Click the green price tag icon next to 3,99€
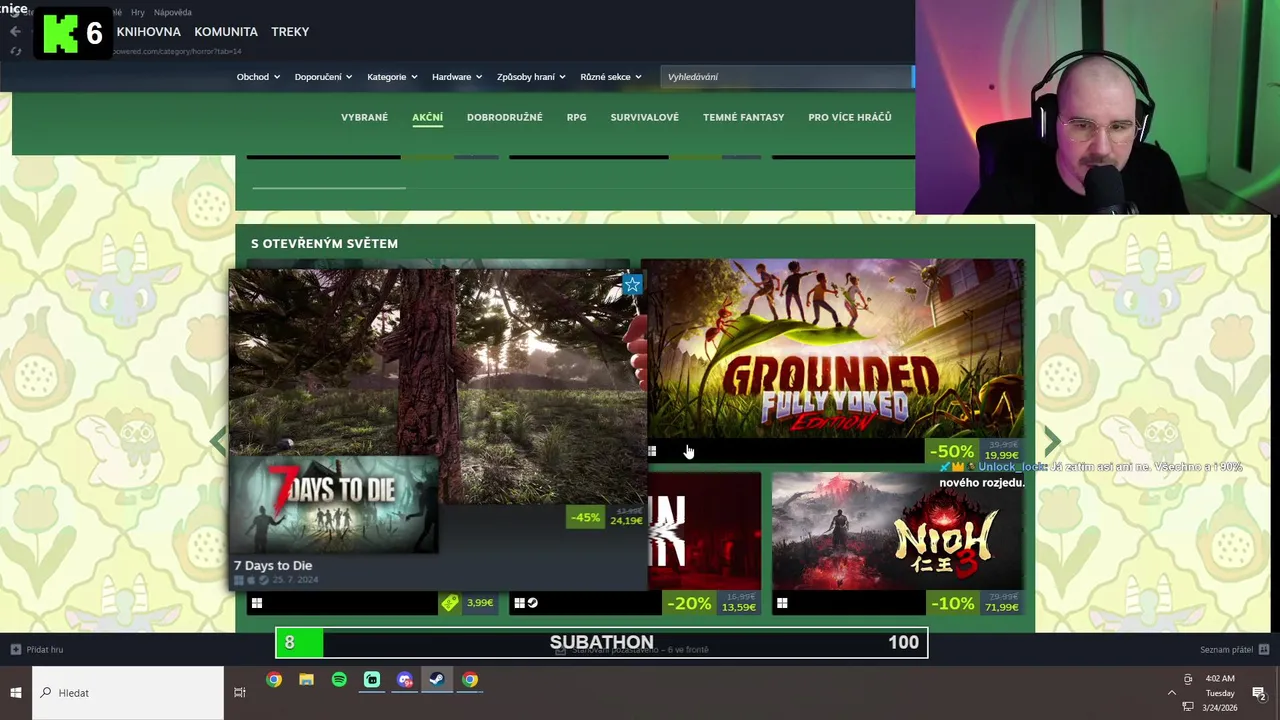Viewport: 1280px width, 720px height. pyautogui.click(x=450, y=603)
